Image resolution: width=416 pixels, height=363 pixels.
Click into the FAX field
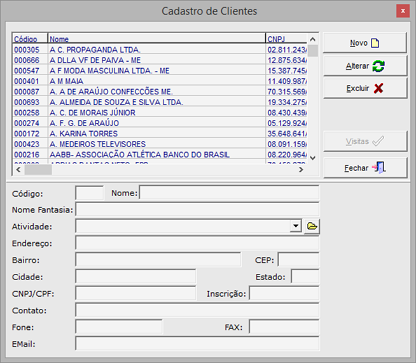pyautogui.click(x=284, y=327)
